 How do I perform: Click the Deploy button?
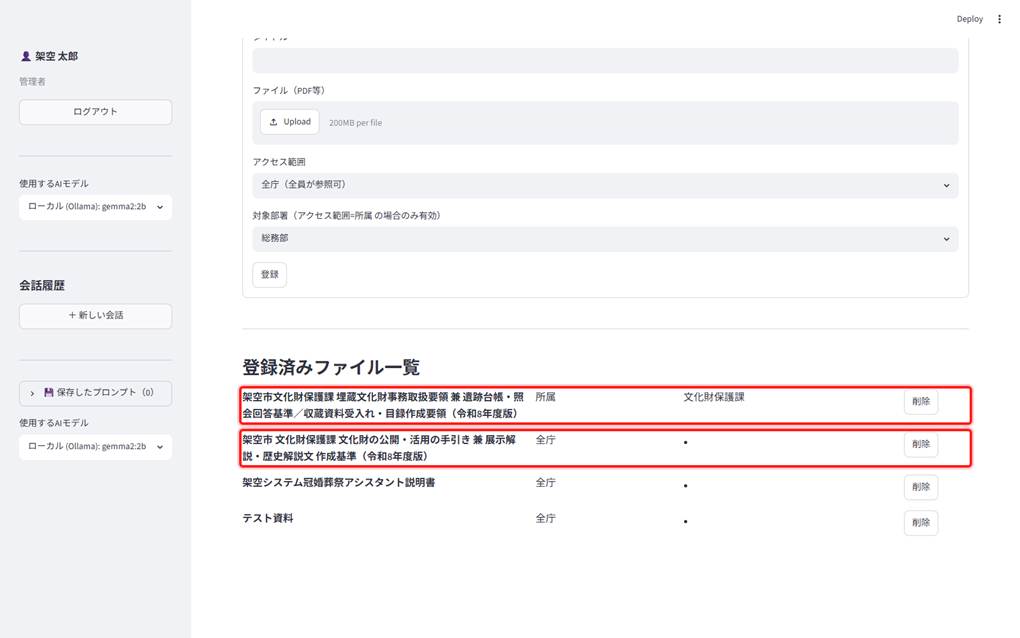click(x=969, y=19)
